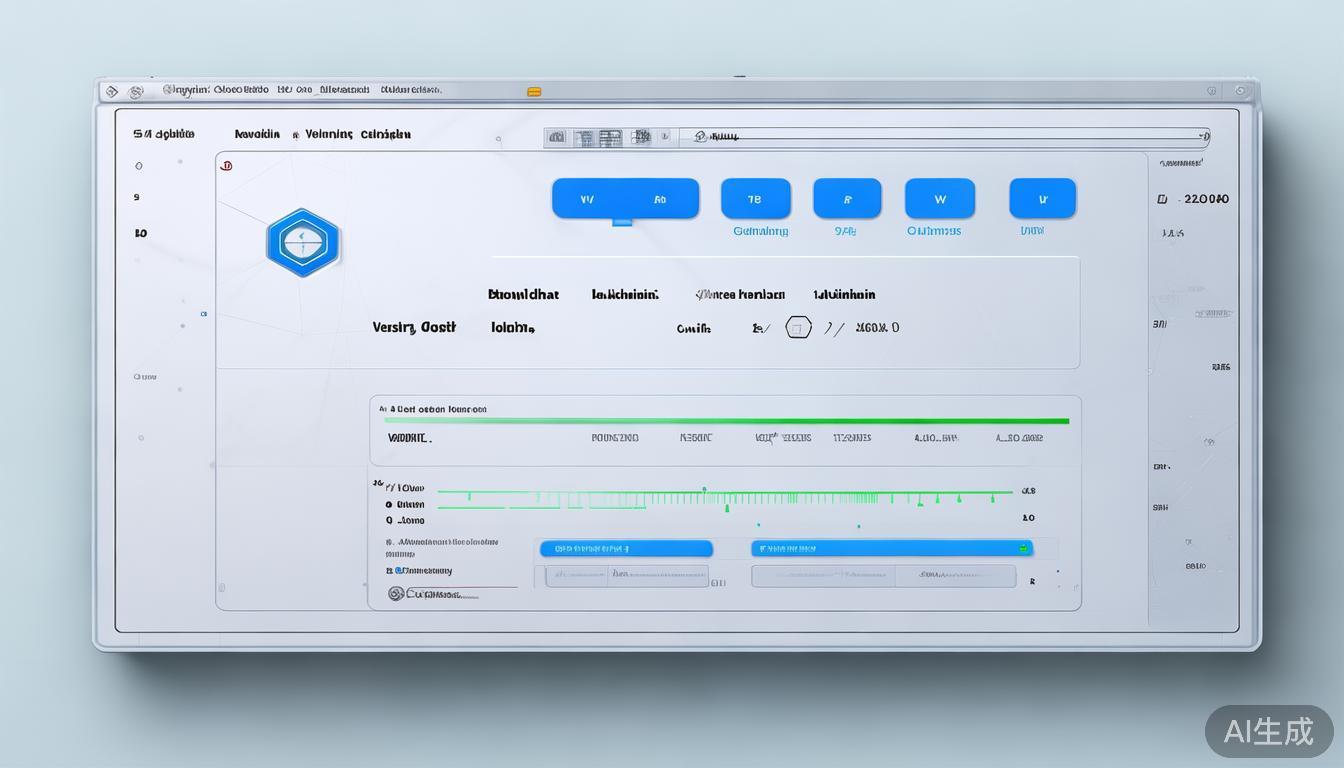
Task: Click the fourth icon in the top toolbar group
Action: (640, 137)
